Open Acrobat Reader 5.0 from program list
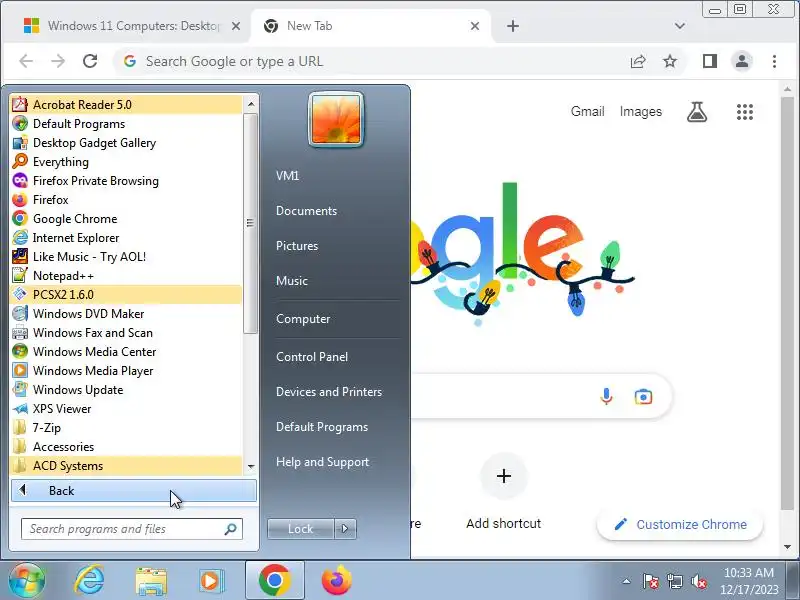The image size is (800, 600). click(x=126, y=105)
